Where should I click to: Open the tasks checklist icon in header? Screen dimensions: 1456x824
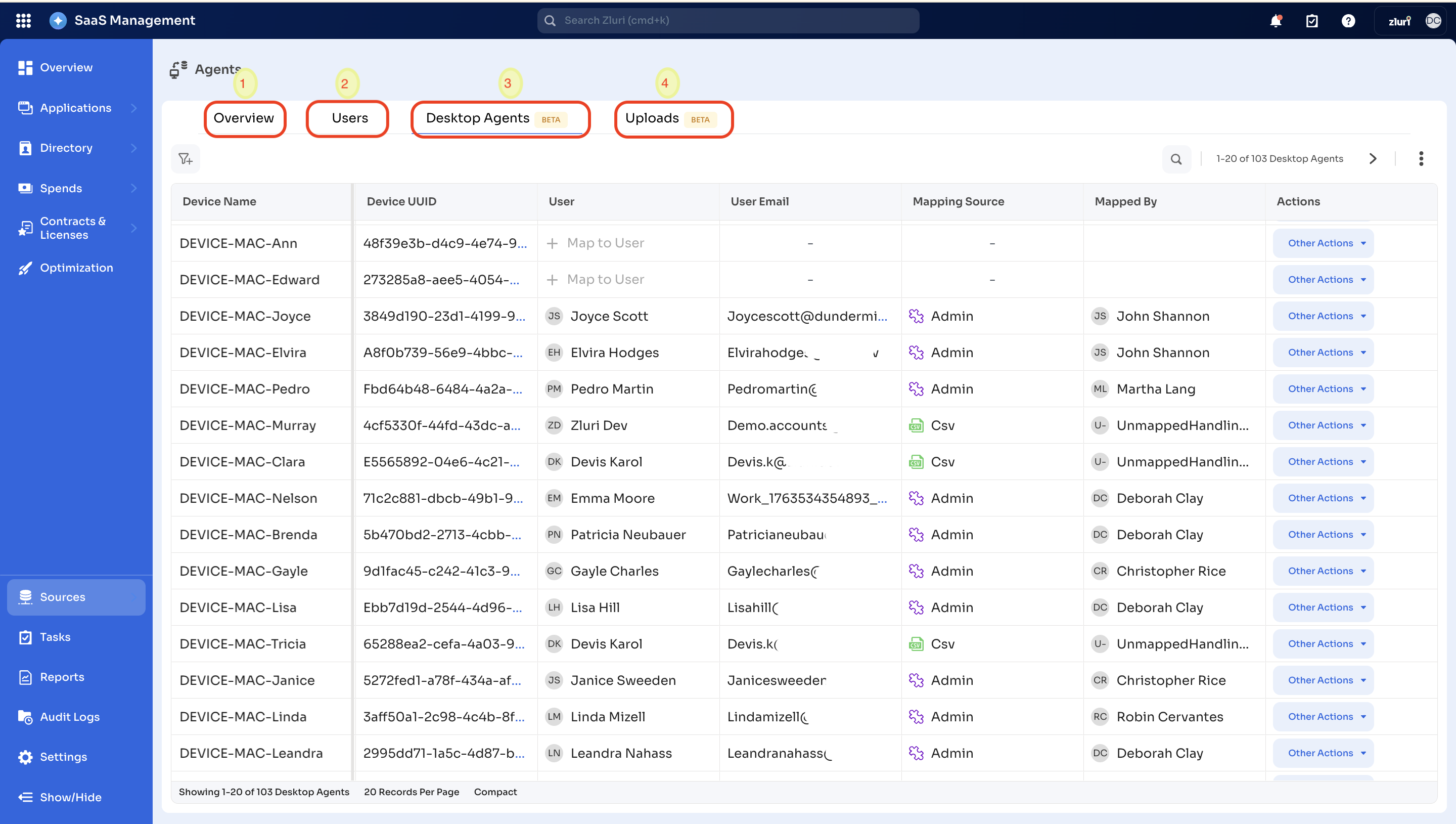click(1312, 21)
